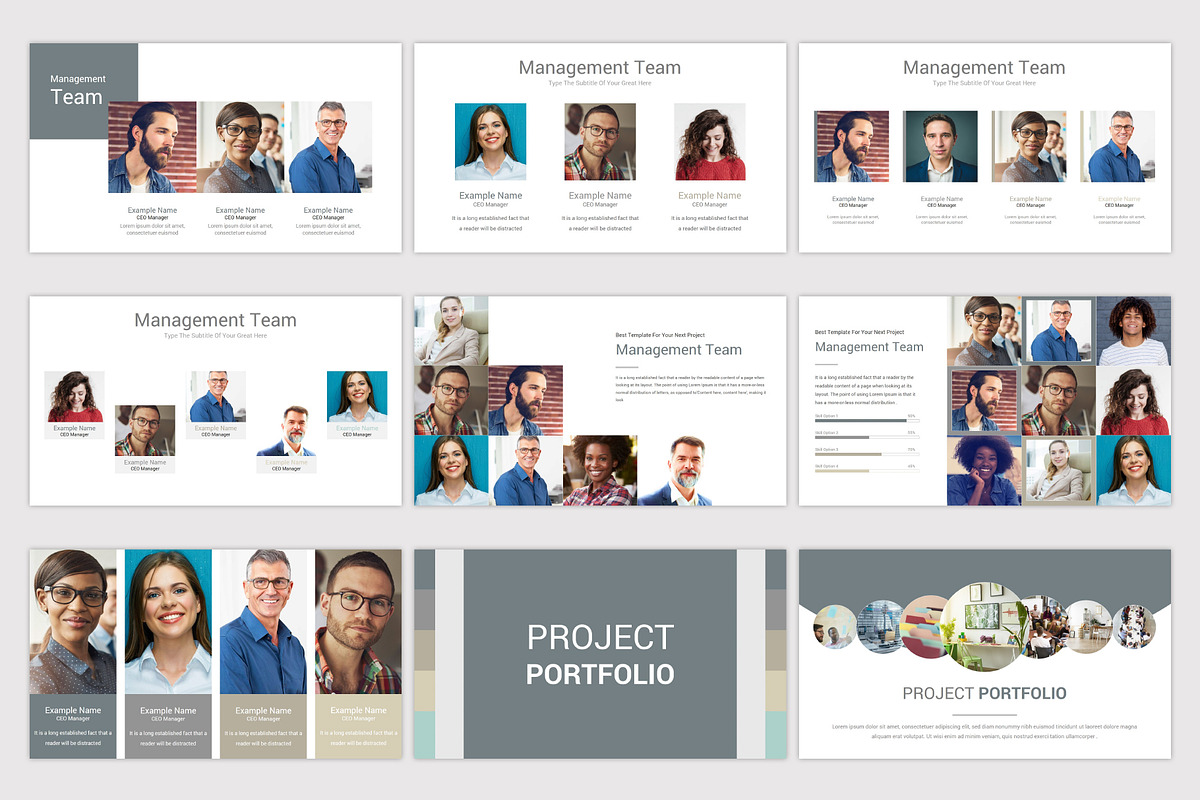Screen dimensions: 1200x800
Task: Click the small 'Management' label in the gray corner box
Action: pyautogui.click(x=78, y=79)
